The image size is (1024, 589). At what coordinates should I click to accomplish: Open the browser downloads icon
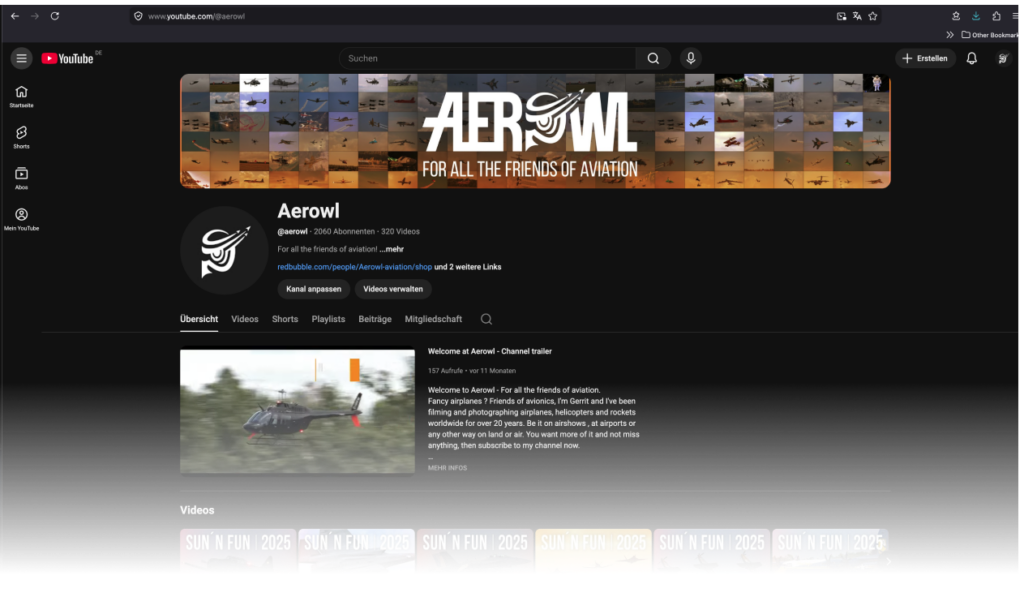pyautogui.click(x=976, y=16)
